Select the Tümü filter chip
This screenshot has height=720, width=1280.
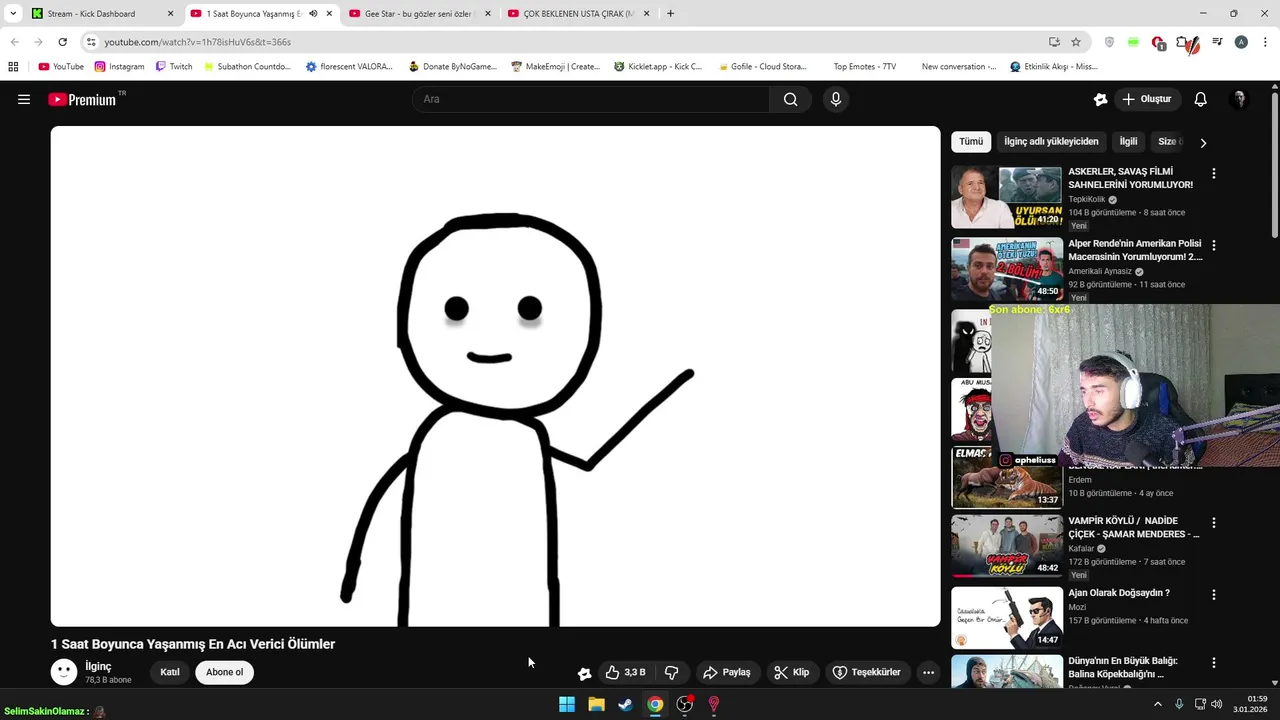tap(971, 142)
